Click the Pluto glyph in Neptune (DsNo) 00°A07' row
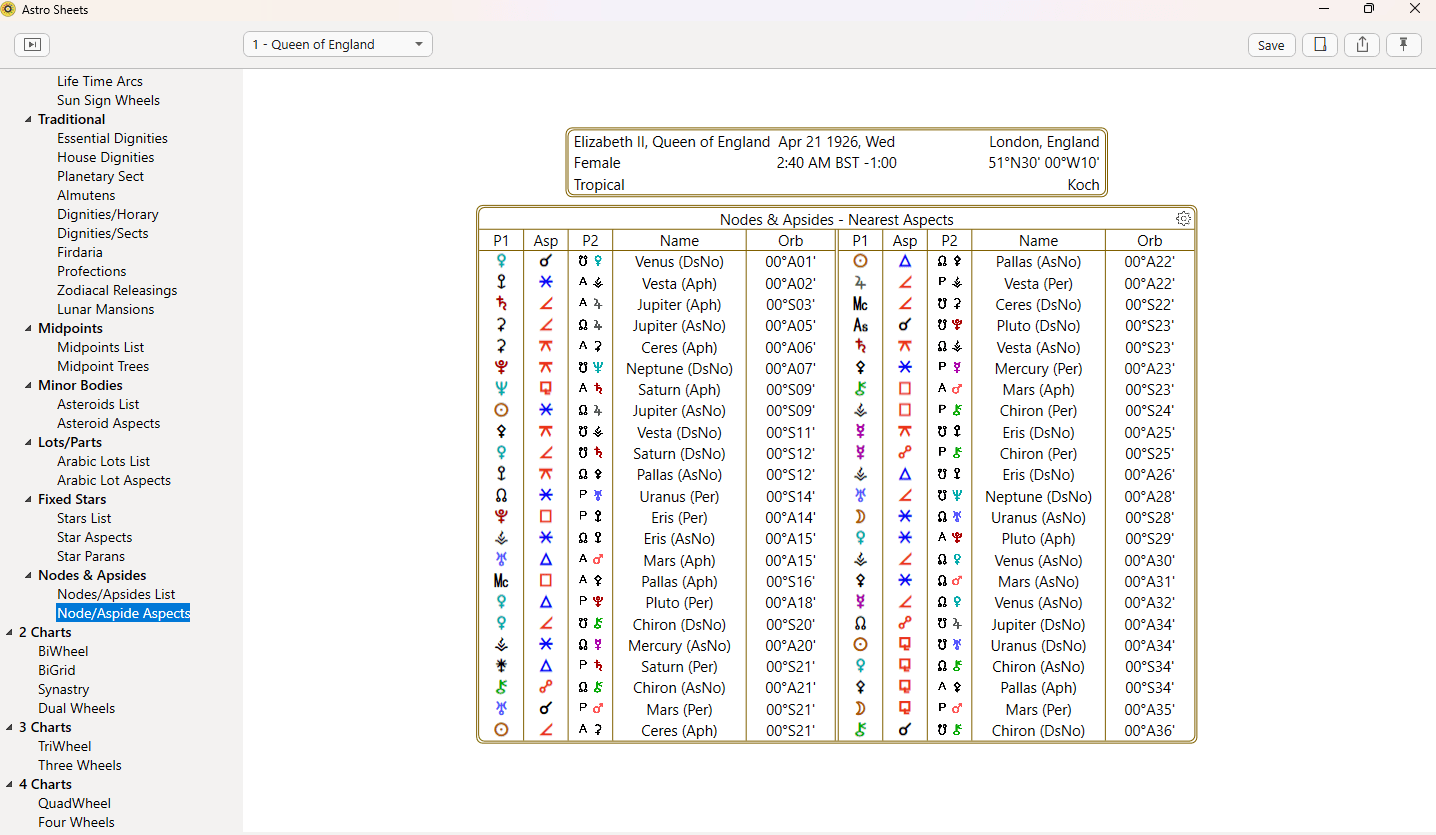Image resolution: width=1436 pixels, height=835 pixels. [501, 368]
